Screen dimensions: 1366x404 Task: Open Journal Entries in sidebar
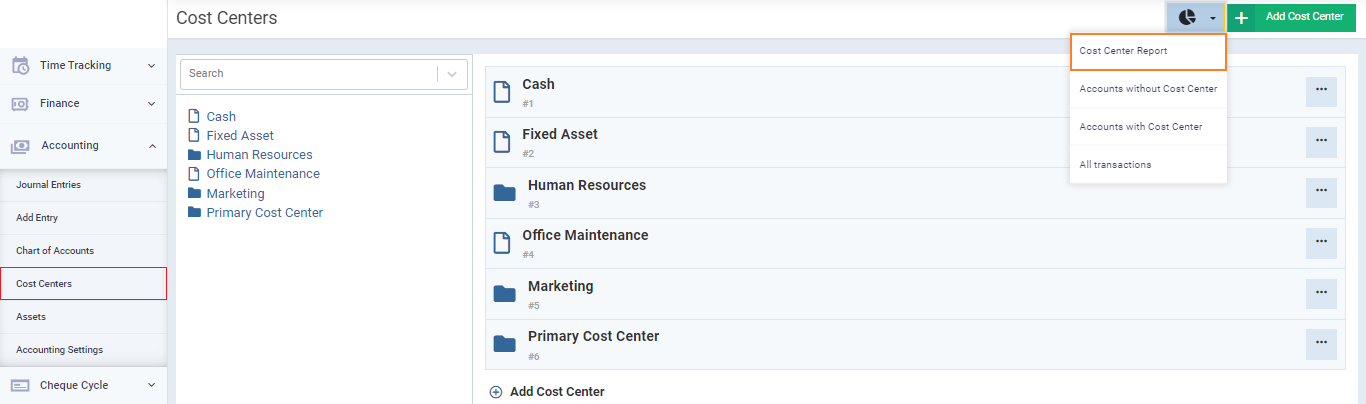(x=83, y=185)
